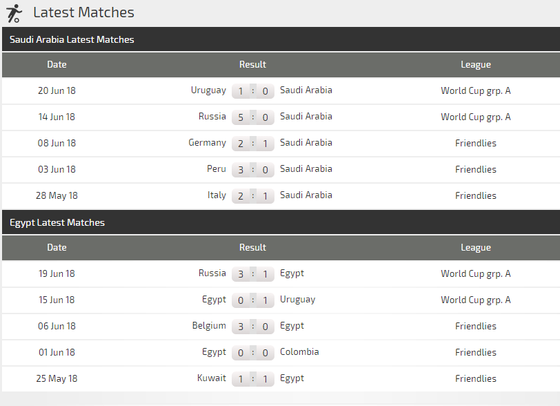This screenshot has width=560, height=406.
Task: Open the Uruguay 1:0 Saudi Arabia score box
Action: pos(253,91)
